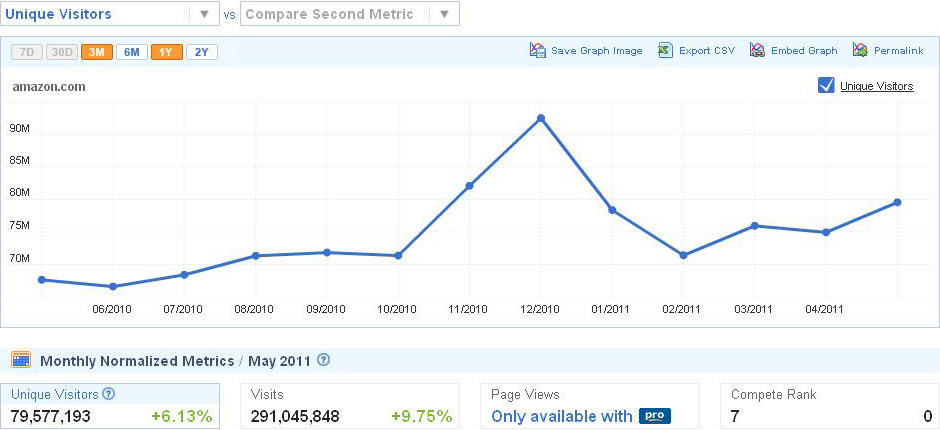Click the +9.75% visits change value
Screen dimensions: 940x430
pyautogui.click(x=421, y=416)
